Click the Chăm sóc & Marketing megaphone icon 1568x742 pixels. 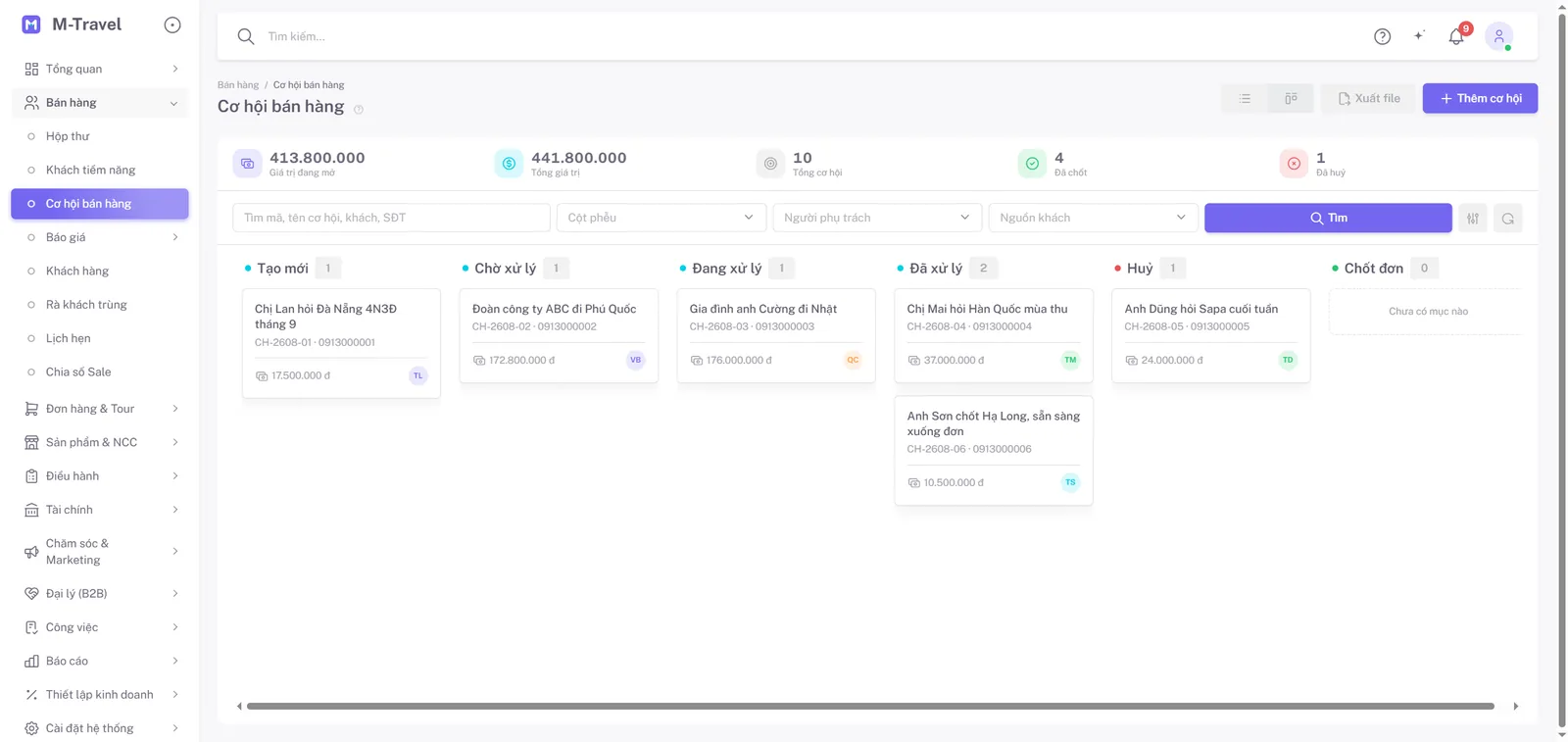(x=31, y=552)
